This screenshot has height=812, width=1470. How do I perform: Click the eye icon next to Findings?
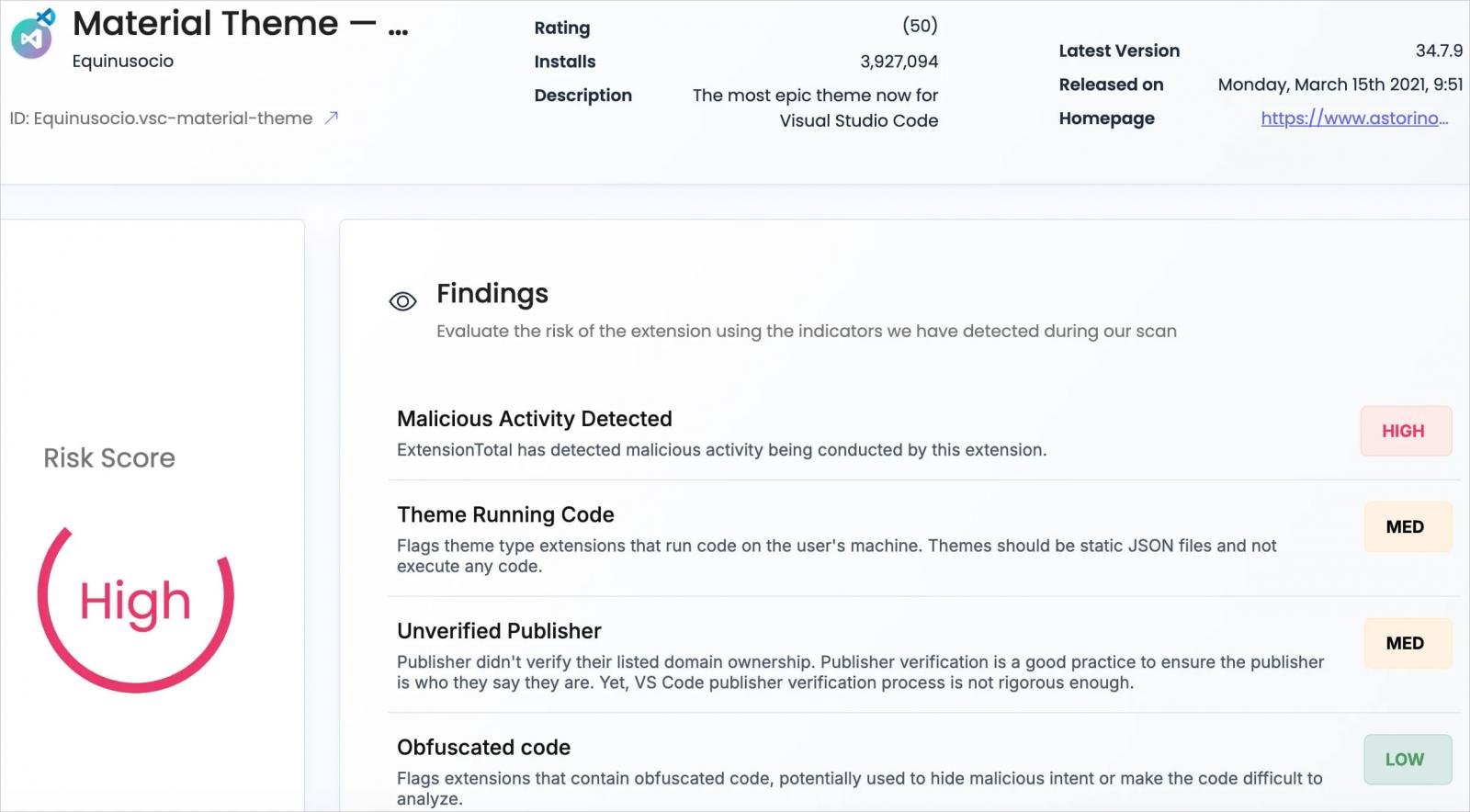coord(402,301)
